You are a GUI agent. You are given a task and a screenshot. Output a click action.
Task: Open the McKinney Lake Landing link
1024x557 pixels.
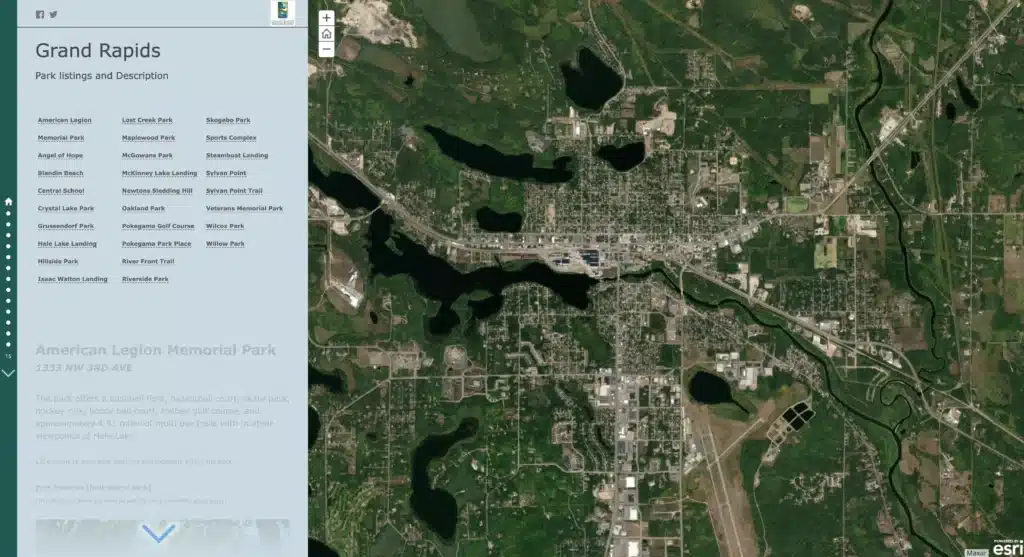coord(159,173)
